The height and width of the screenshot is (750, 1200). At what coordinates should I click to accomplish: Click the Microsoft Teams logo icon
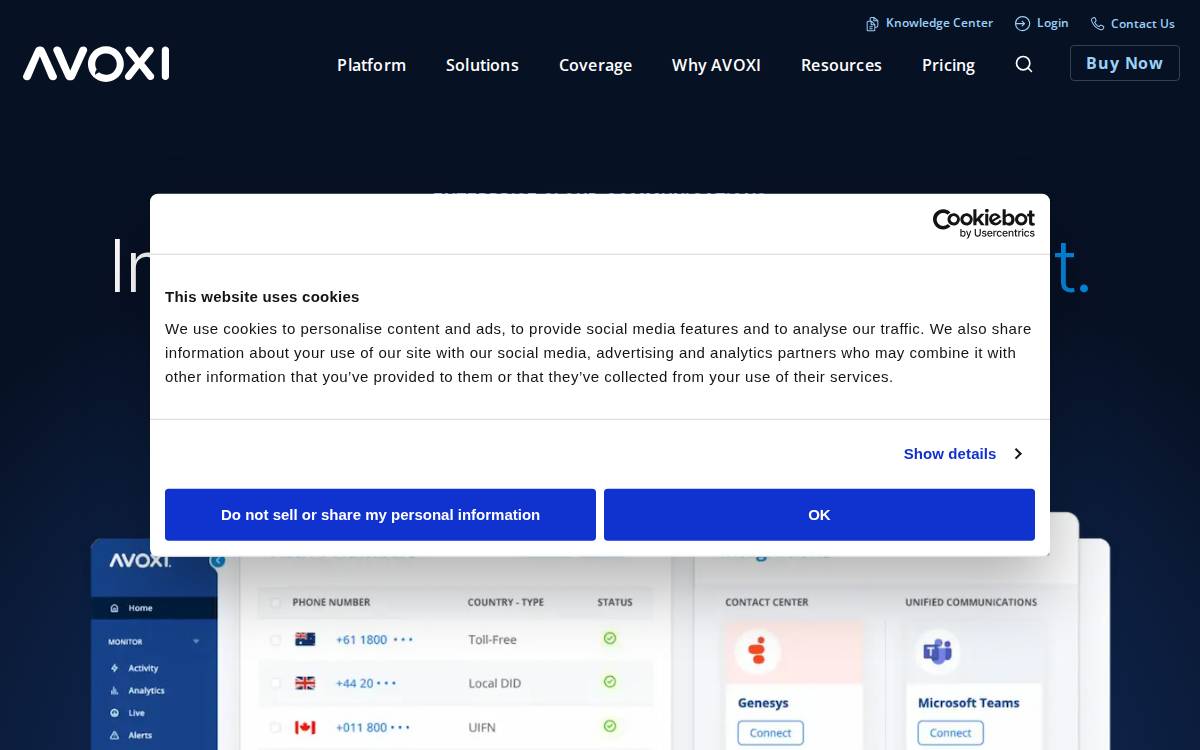click(x=937, y=652)
